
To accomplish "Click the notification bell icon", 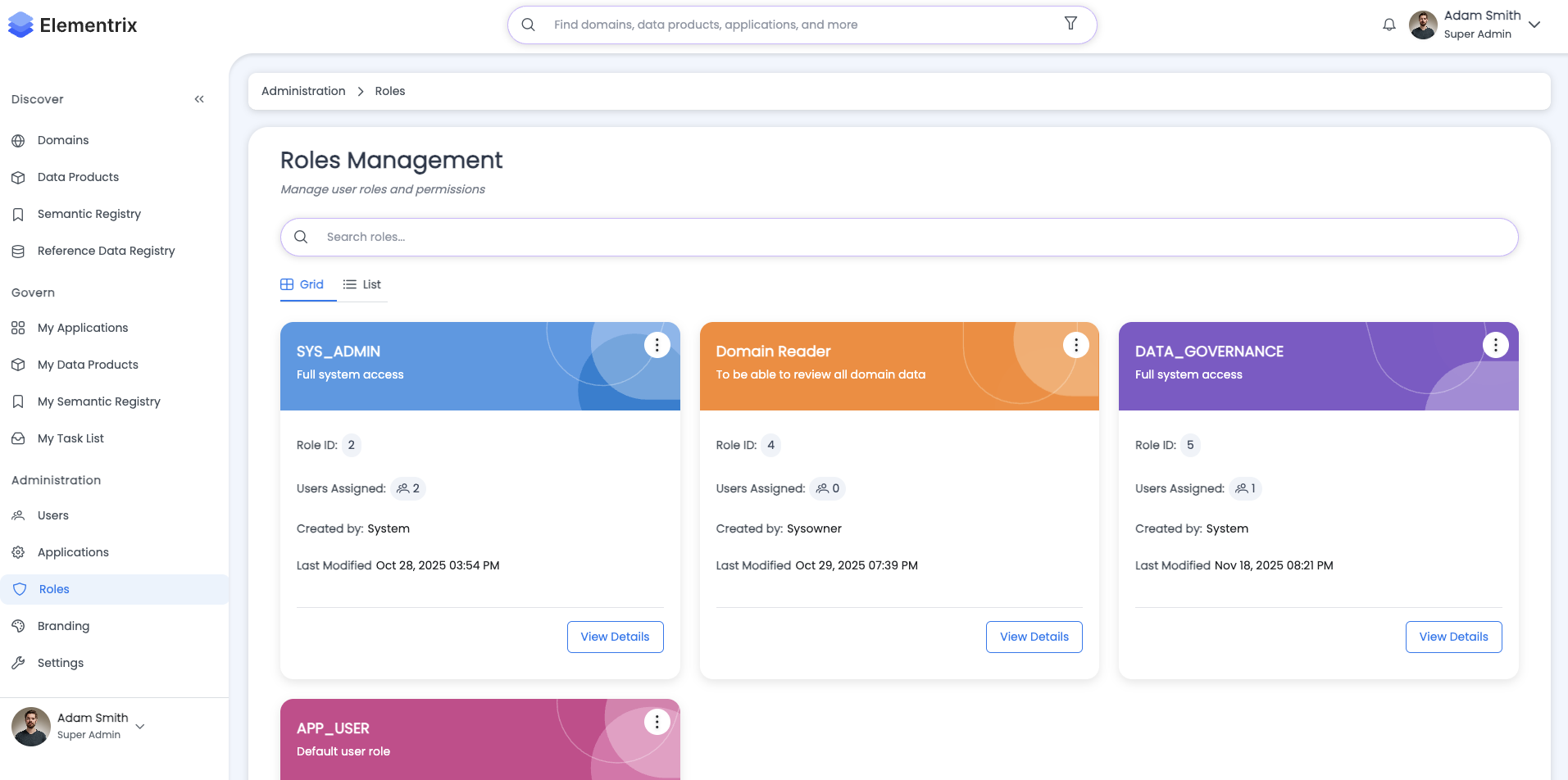I will [1388, 25].
